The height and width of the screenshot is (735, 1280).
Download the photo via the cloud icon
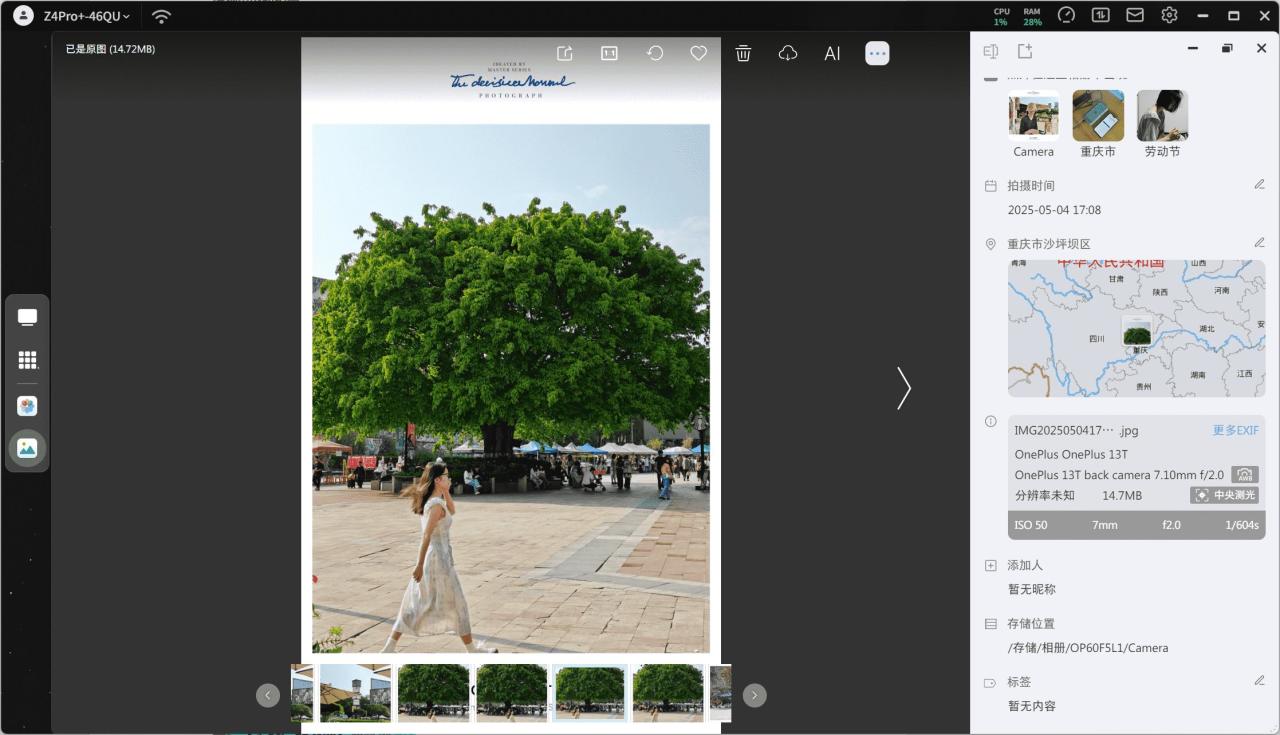(788, 53)
